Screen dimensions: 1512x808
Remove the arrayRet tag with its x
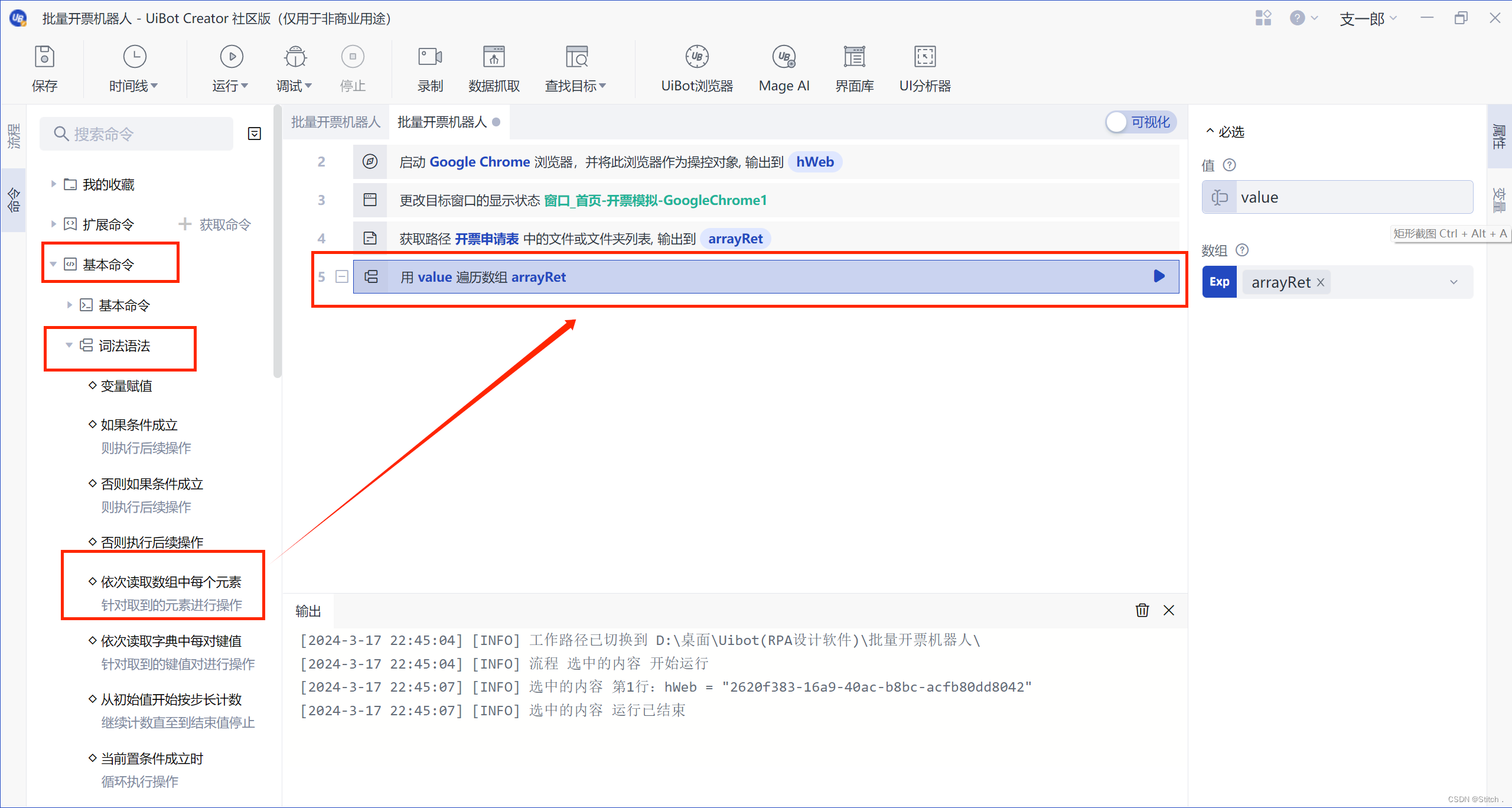point(1321,282)
